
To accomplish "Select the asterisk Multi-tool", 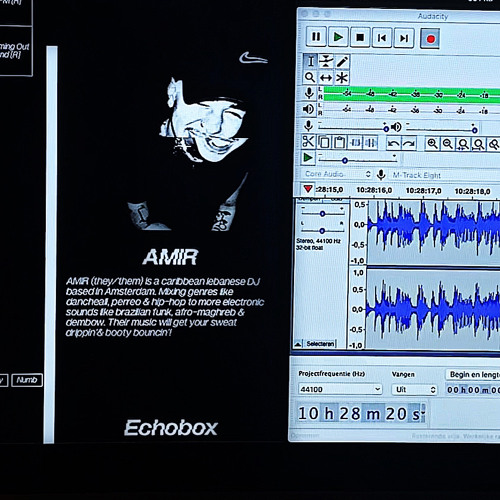I will tap(342, 78).
